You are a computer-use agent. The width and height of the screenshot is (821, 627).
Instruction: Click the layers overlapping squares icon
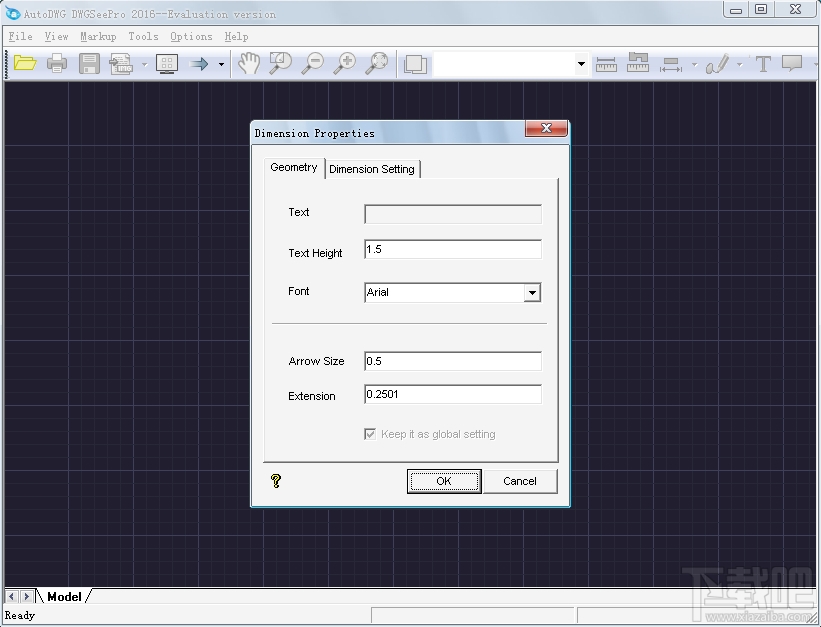click(415, 64)
